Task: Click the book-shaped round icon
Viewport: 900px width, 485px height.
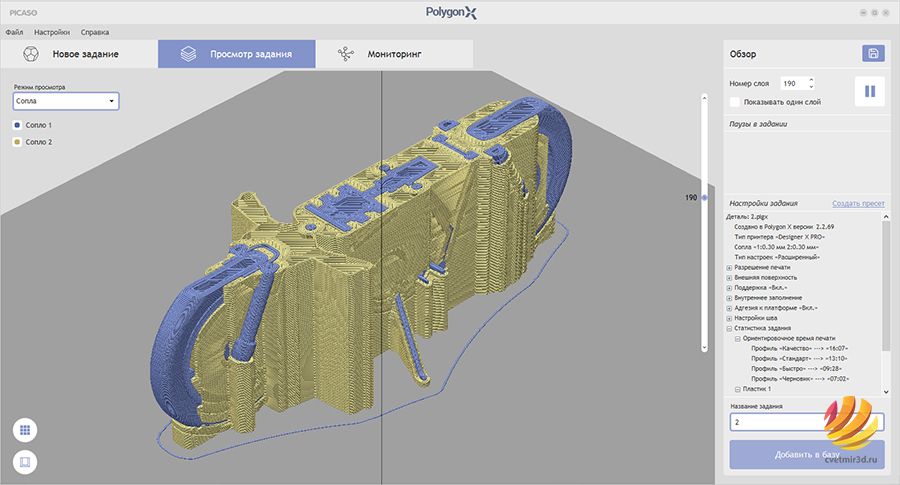Action: [x=25, y=462]
